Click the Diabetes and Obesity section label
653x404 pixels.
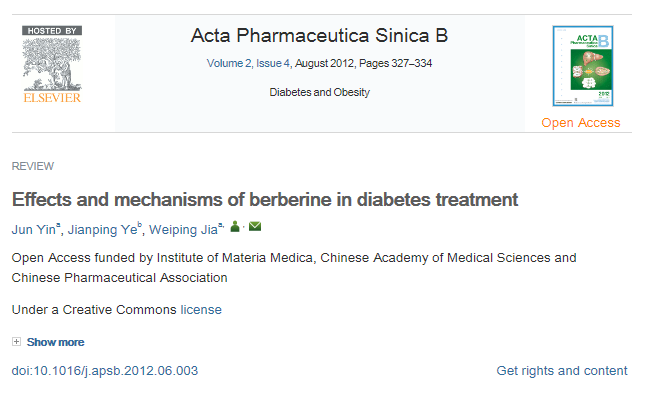319,92
